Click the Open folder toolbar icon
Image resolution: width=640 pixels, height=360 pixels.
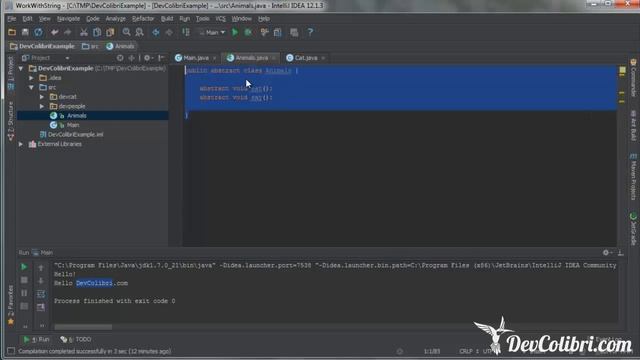coord(12,32)
